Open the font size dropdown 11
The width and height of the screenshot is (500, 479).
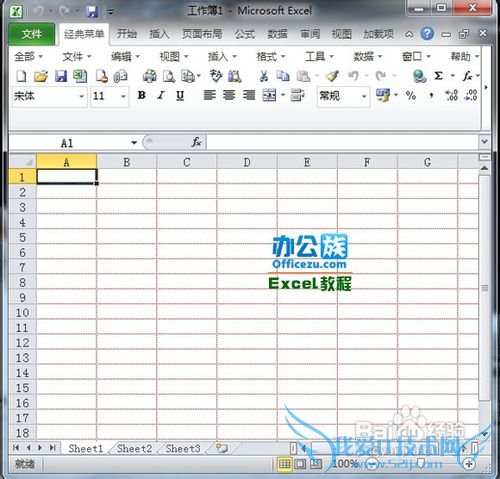coord(123,96)
